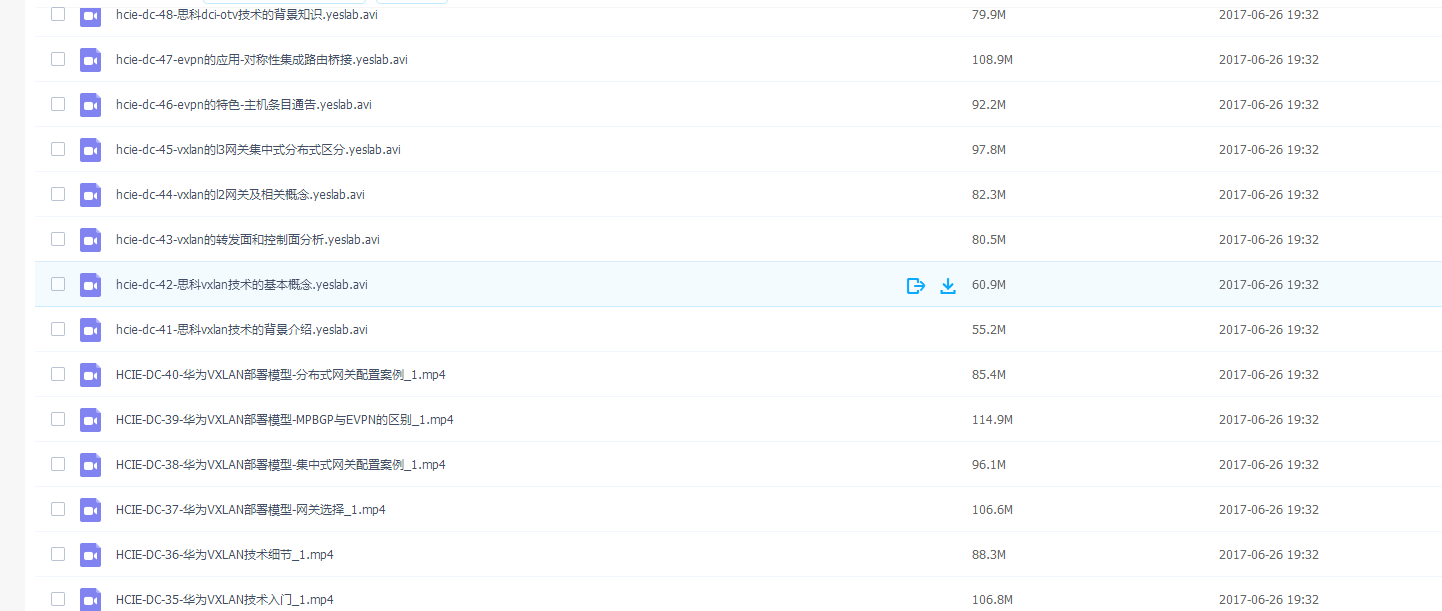Click the 79.9M size value
1442x611 pixels.
tap(989, 15)
